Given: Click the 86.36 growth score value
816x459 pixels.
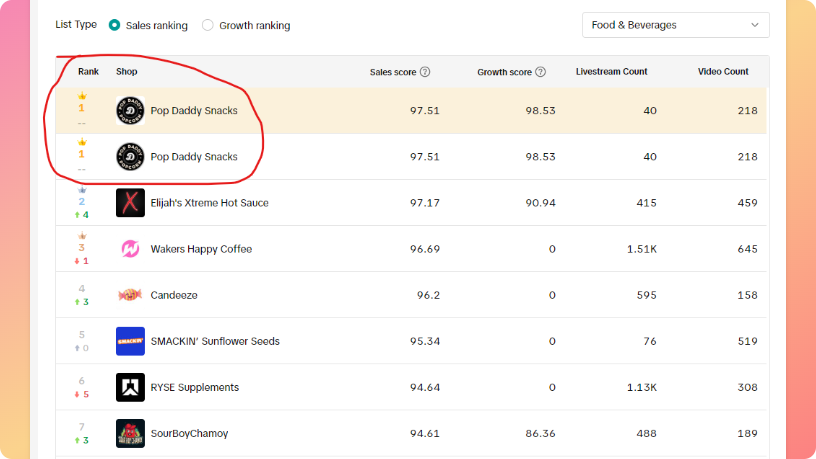Looking at the screenshot, I should pos(540,434).
